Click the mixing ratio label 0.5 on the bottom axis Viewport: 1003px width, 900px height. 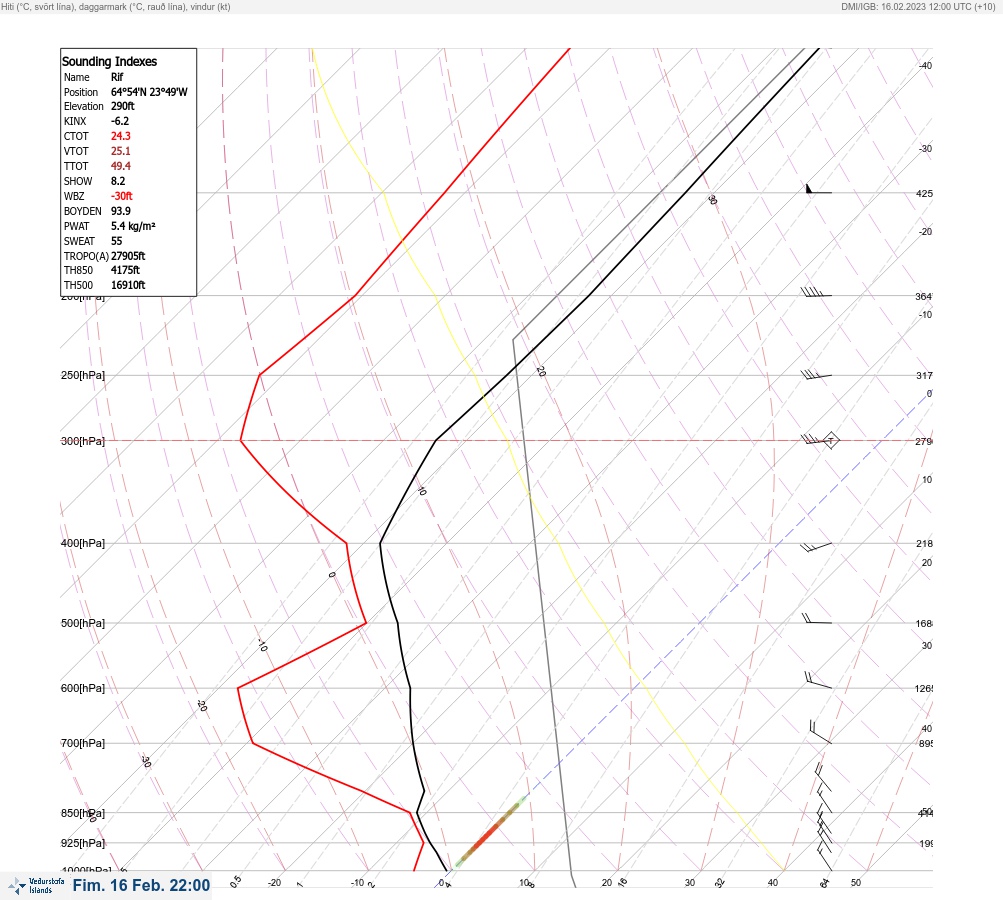click(x=235, y=881)
